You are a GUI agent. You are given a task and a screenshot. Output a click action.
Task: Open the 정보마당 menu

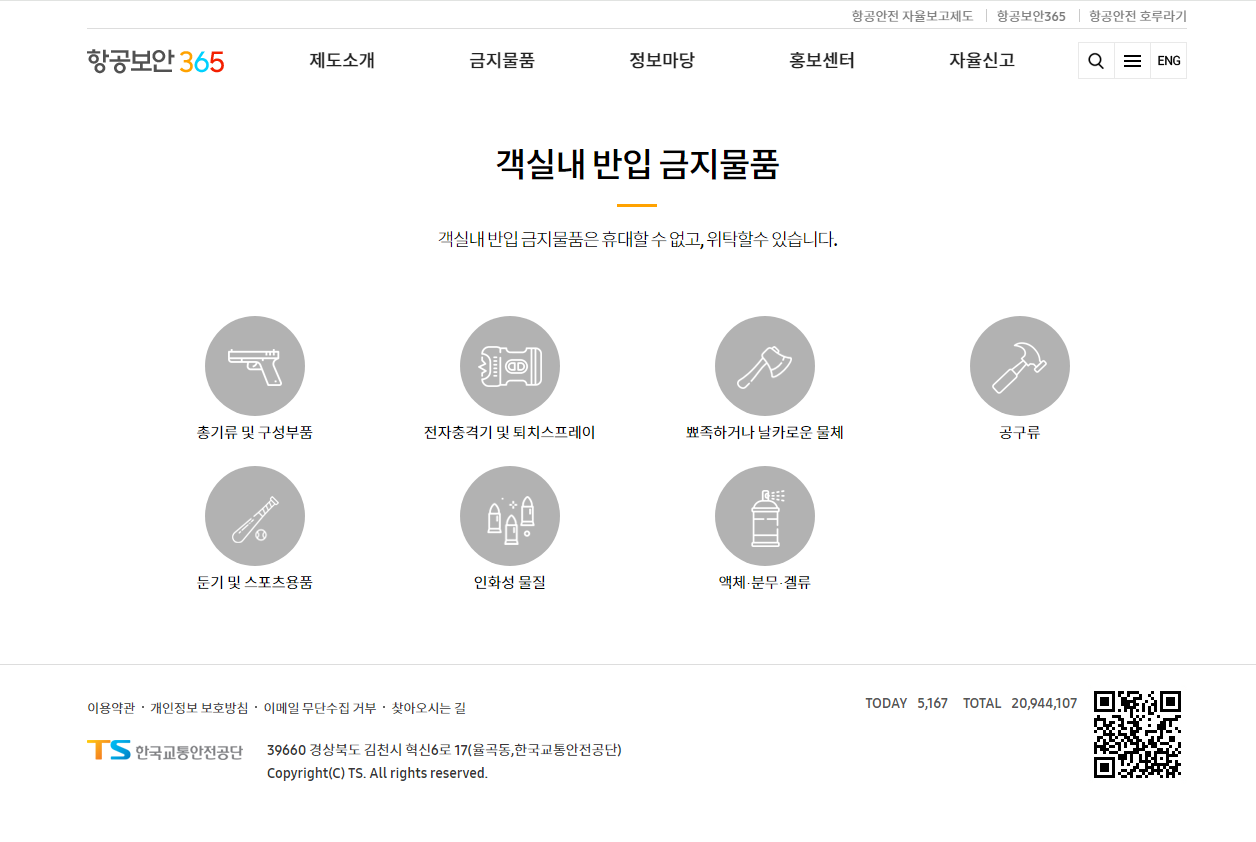(663, 60)
